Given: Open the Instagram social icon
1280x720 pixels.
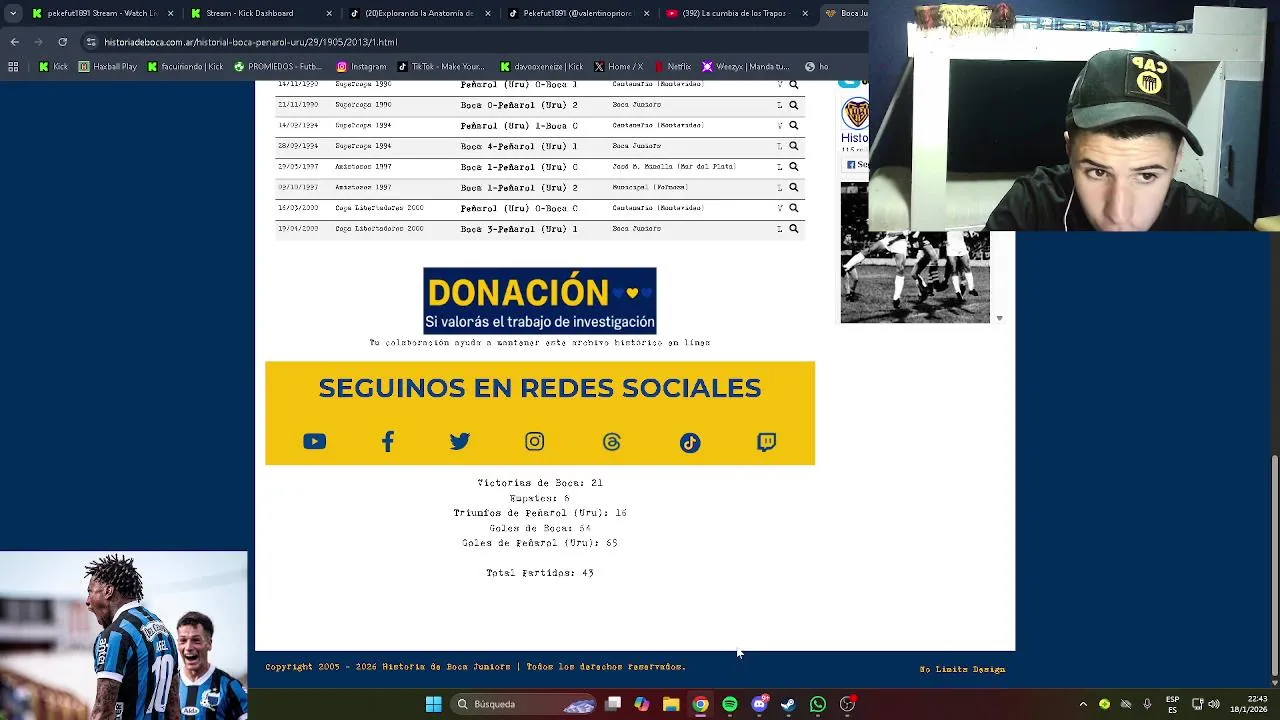Looking at the screenshot, I should tap(535, 441).
